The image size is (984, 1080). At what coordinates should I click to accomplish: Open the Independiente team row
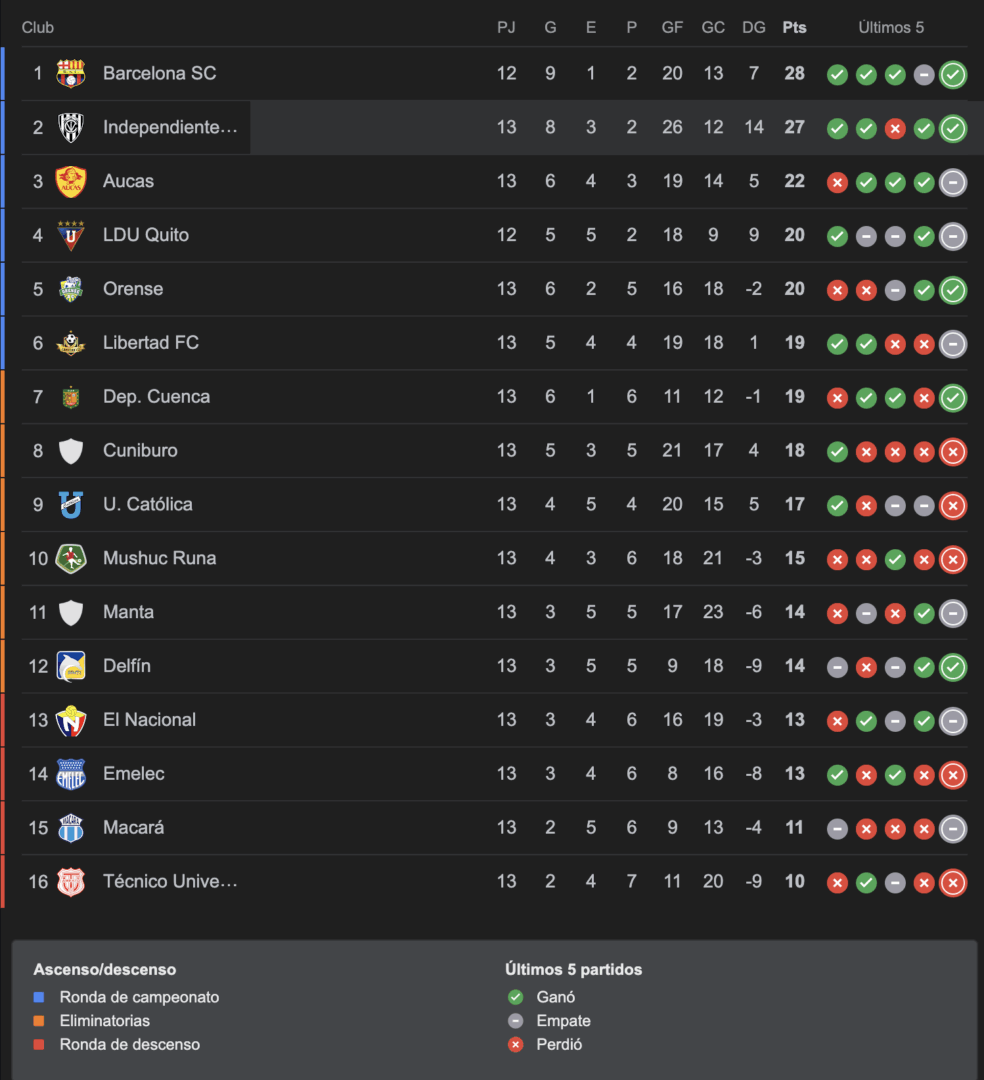tap(493, 127)
